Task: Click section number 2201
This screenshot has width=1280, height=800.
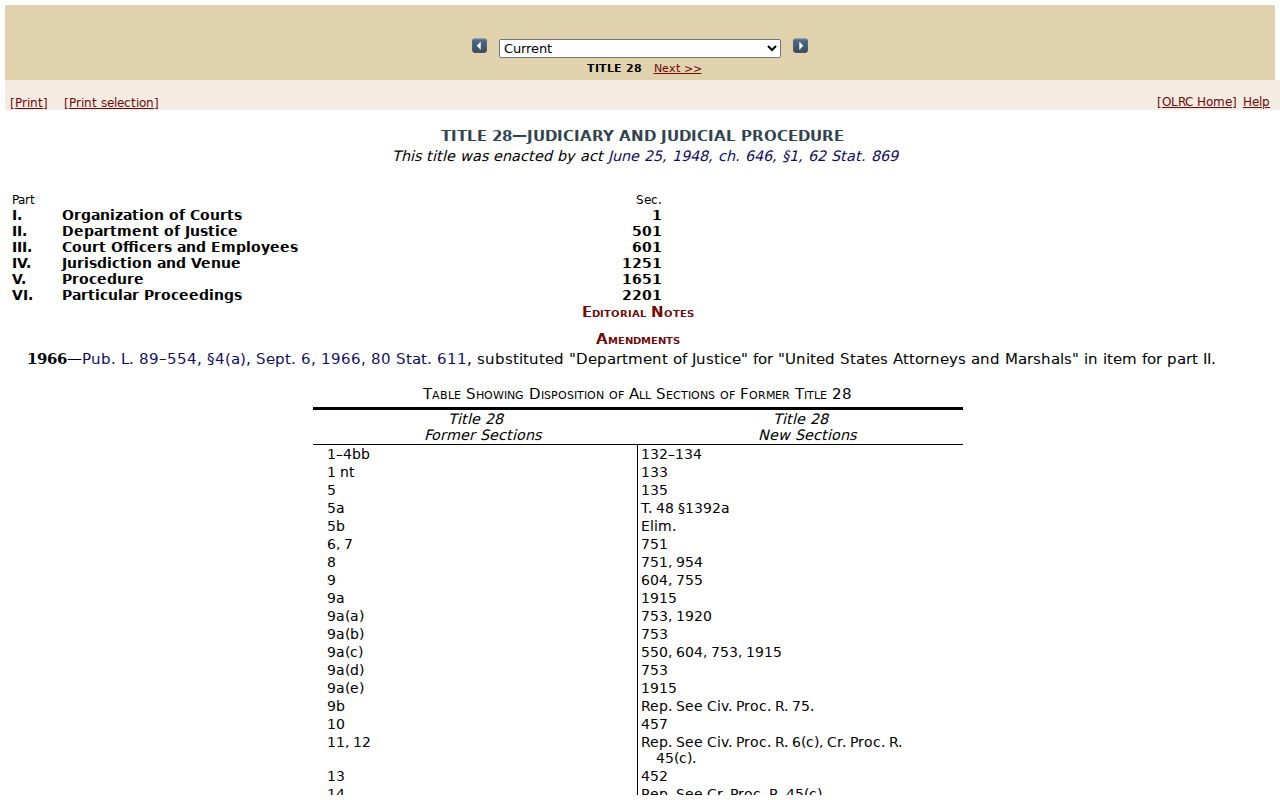Action: click(642, 295)
